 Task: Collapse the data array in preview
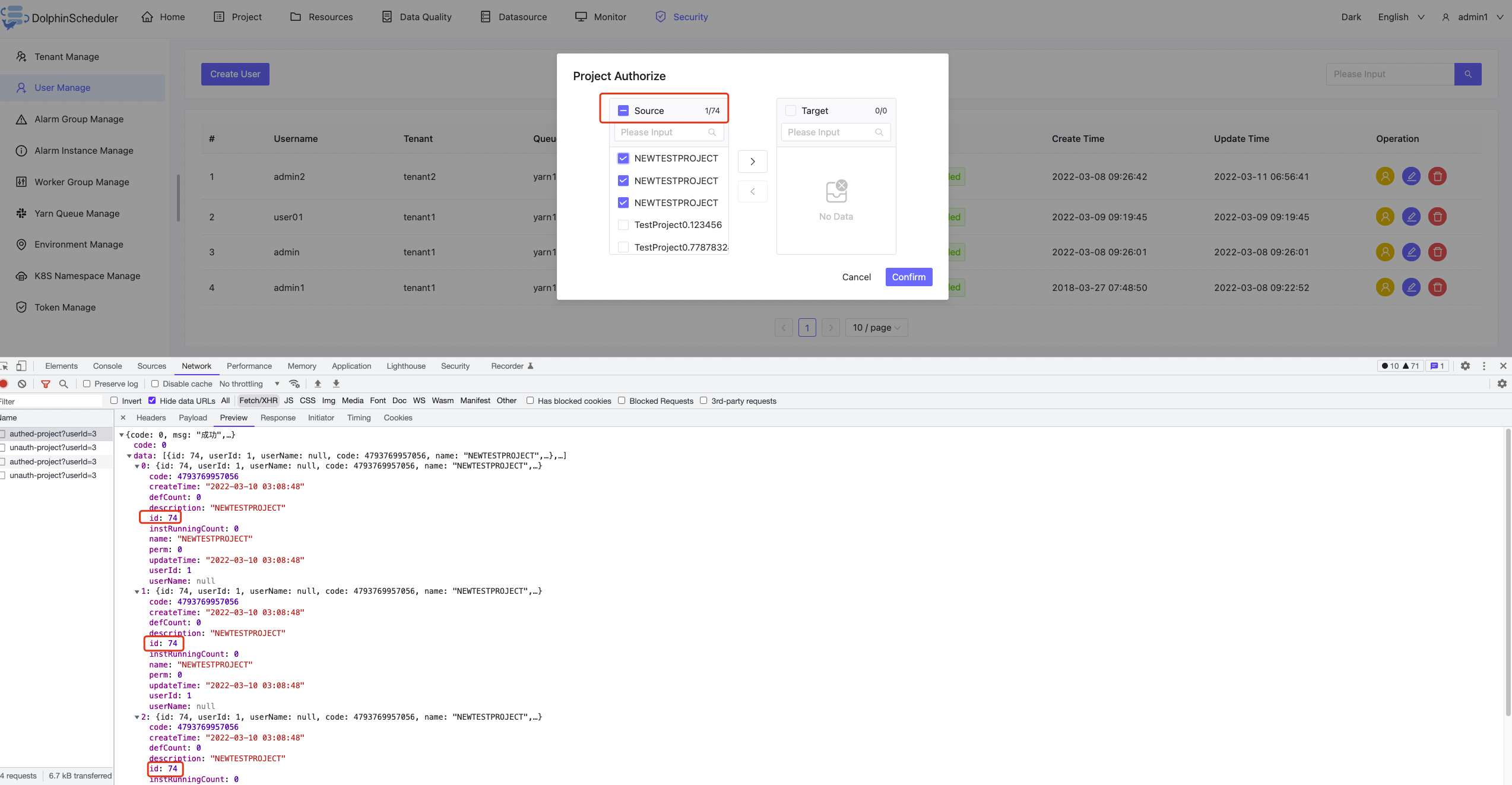pos(129,456)
